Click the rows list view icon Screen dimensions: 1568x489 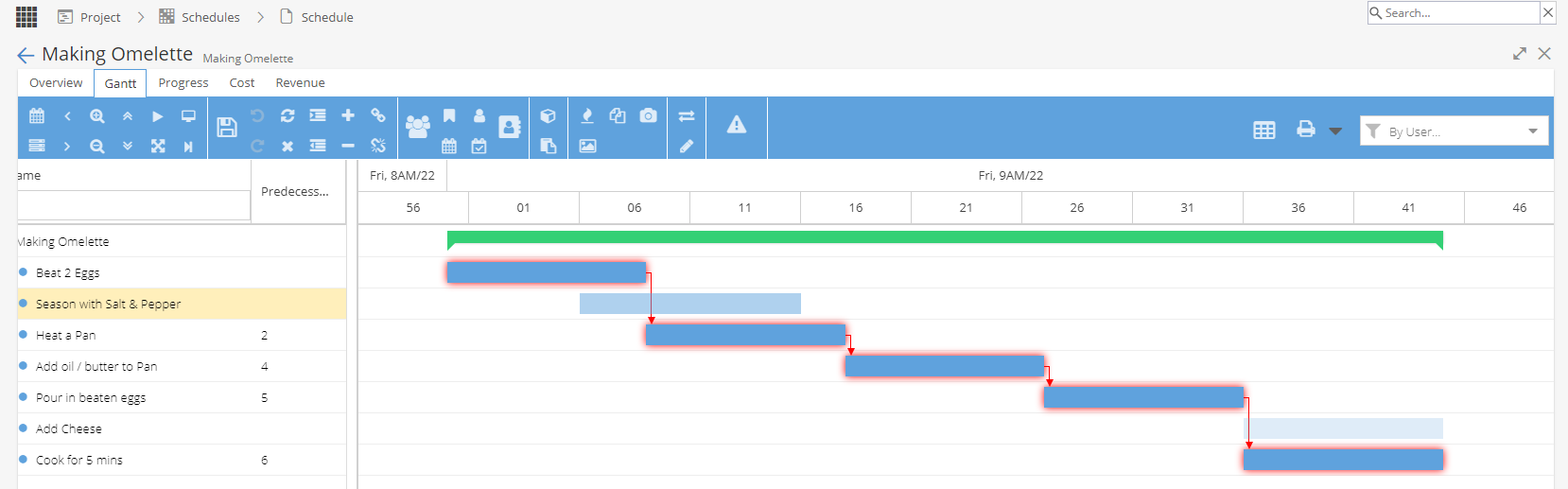coord(37,146)
